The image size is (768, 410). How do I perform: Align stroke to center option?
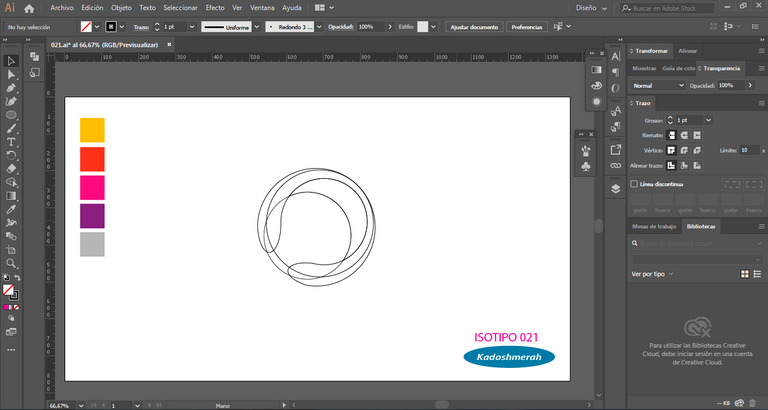click(672, 166)
